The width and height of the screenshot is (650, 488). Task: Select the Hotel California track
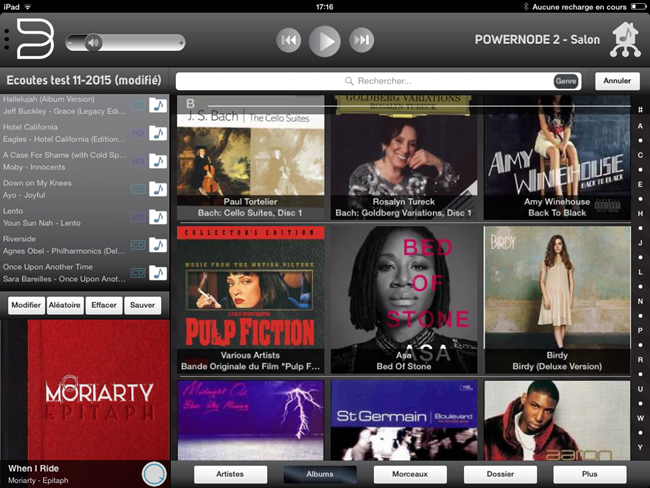(85, 133)
